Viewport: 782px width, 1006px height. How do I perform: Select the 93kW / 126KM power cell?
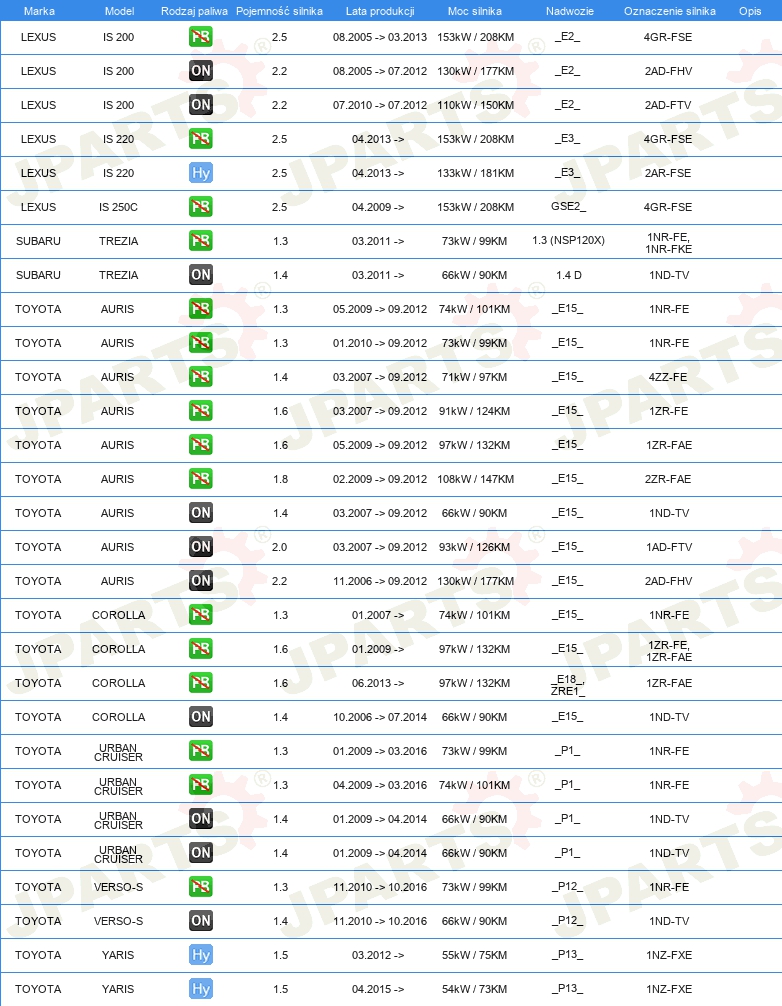click(475, 547)
